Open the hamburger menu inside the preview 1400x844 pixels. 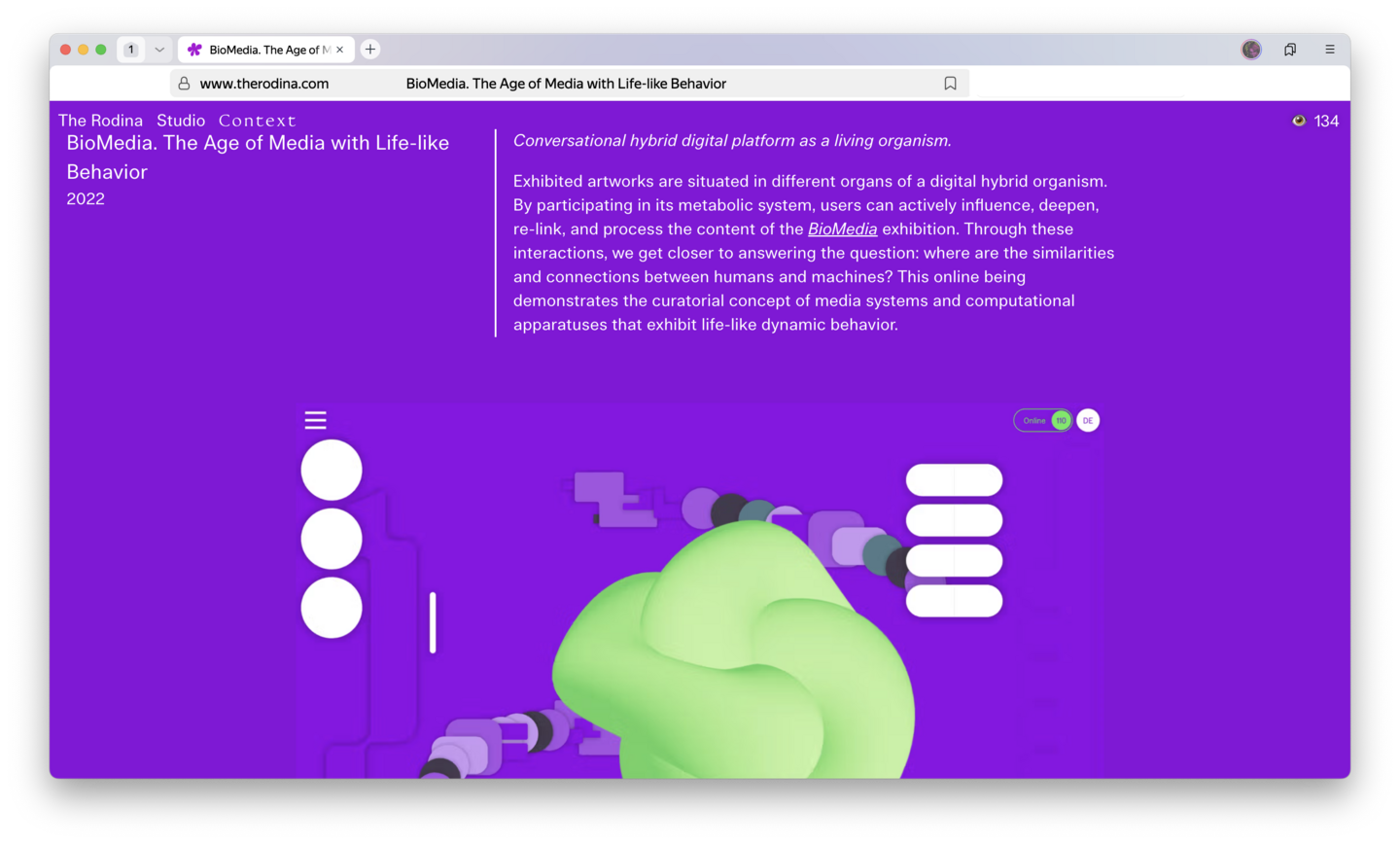coord(315,420)
